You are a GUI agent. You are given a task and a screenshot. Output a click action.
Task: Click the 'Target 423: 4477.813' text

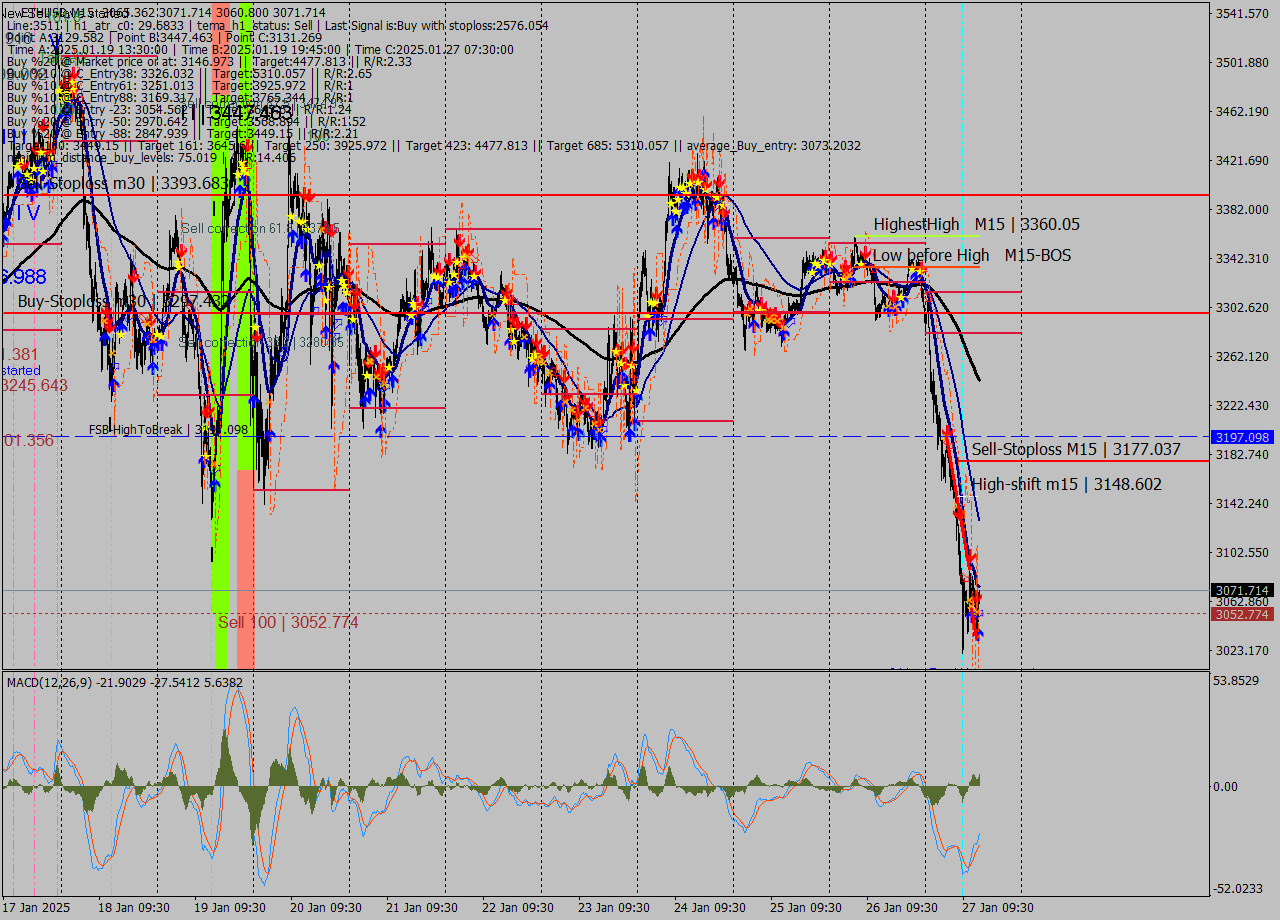tap(467, 146)
